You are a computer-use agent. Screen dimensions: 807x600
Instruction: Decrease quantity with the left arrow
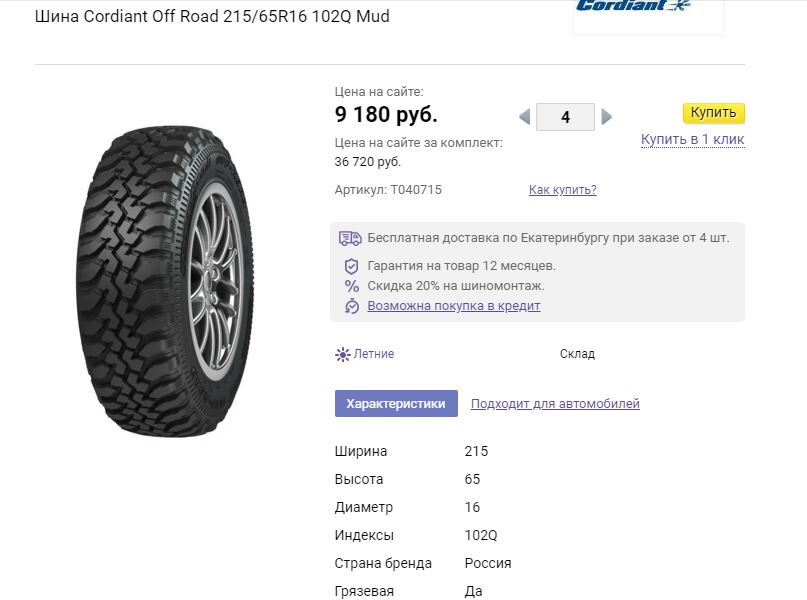[x=525, y=117]
